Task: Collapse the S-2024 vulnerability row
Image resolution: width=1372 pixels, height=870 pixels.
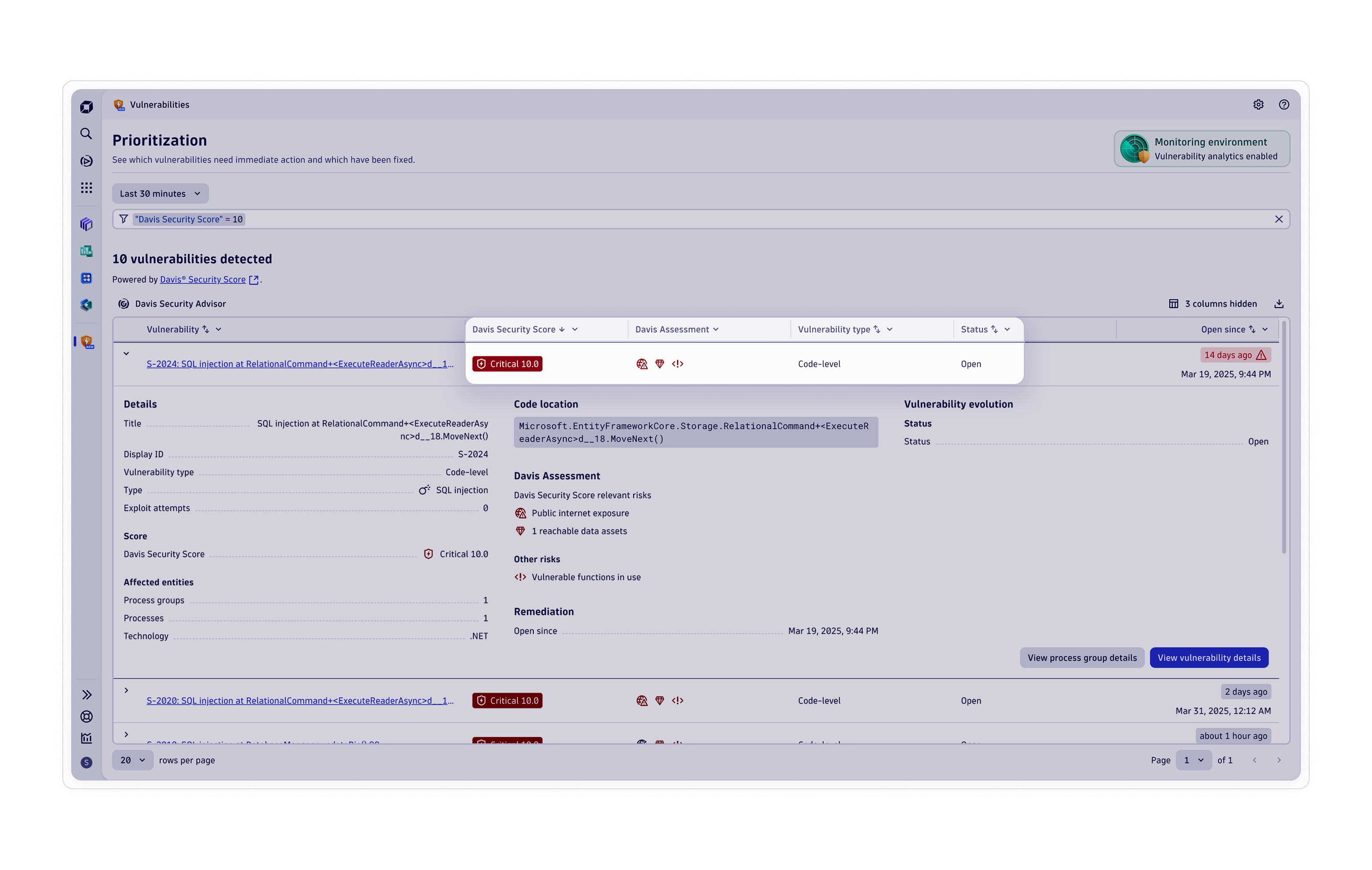Action: [x=126, y=354]
